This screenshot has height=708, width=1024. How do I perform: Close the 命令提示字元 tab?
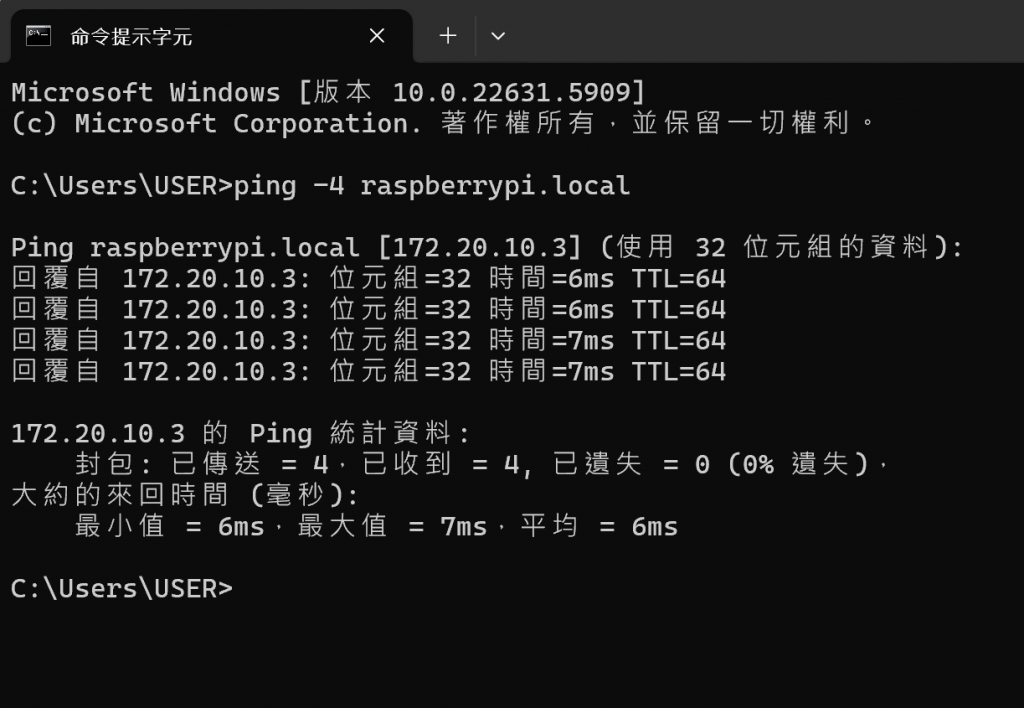pyautogui.click(x=377, y=35)
